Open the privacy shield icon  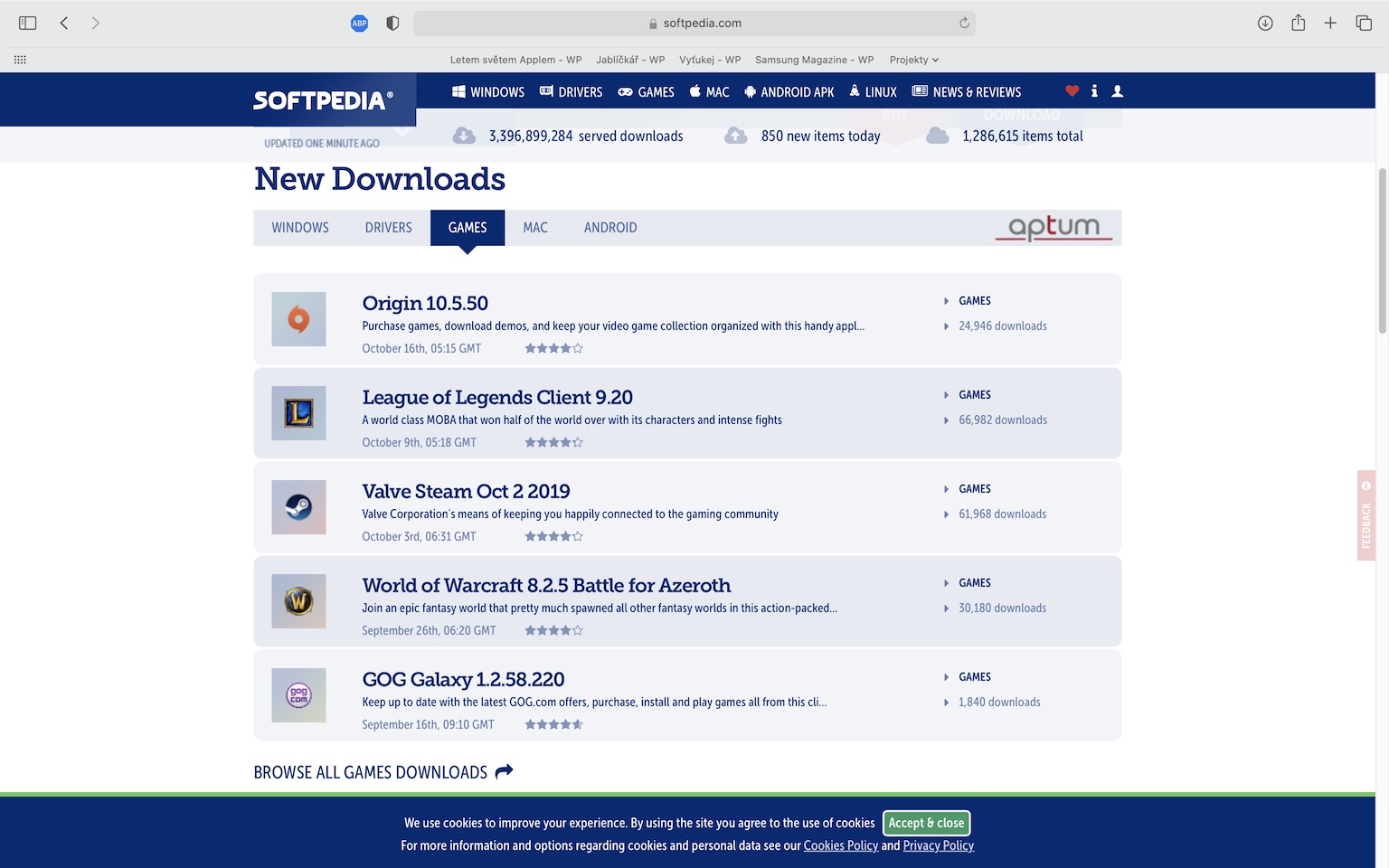(x=392, y=24)
